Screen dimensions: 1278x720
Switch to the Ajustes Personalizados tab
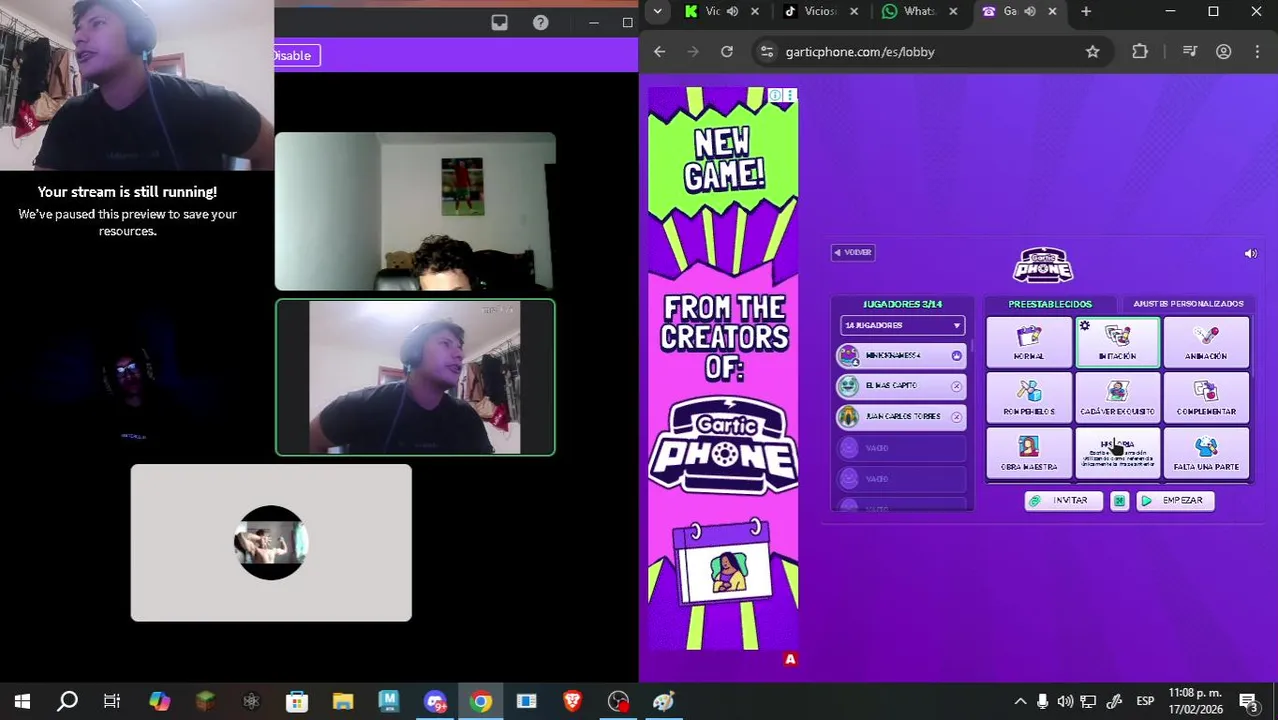pos(1188,304)
